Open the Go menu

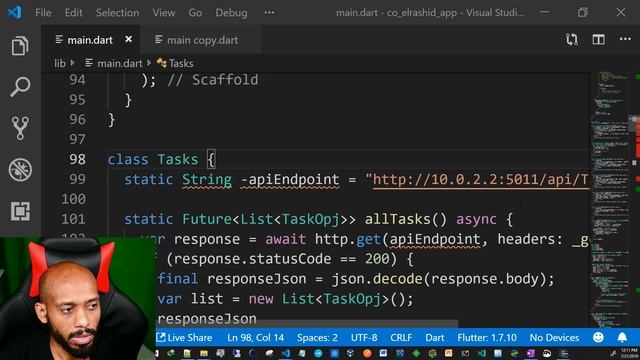pos(195,13)
